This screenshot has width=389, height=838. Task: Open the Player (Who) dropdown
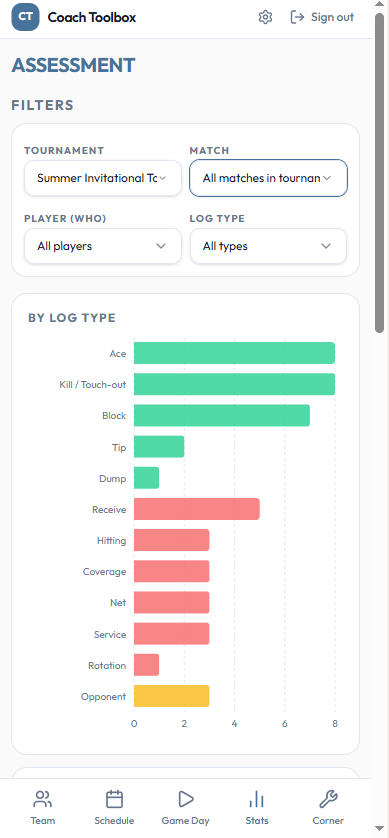pyautogui.click(x=103, y=246)
